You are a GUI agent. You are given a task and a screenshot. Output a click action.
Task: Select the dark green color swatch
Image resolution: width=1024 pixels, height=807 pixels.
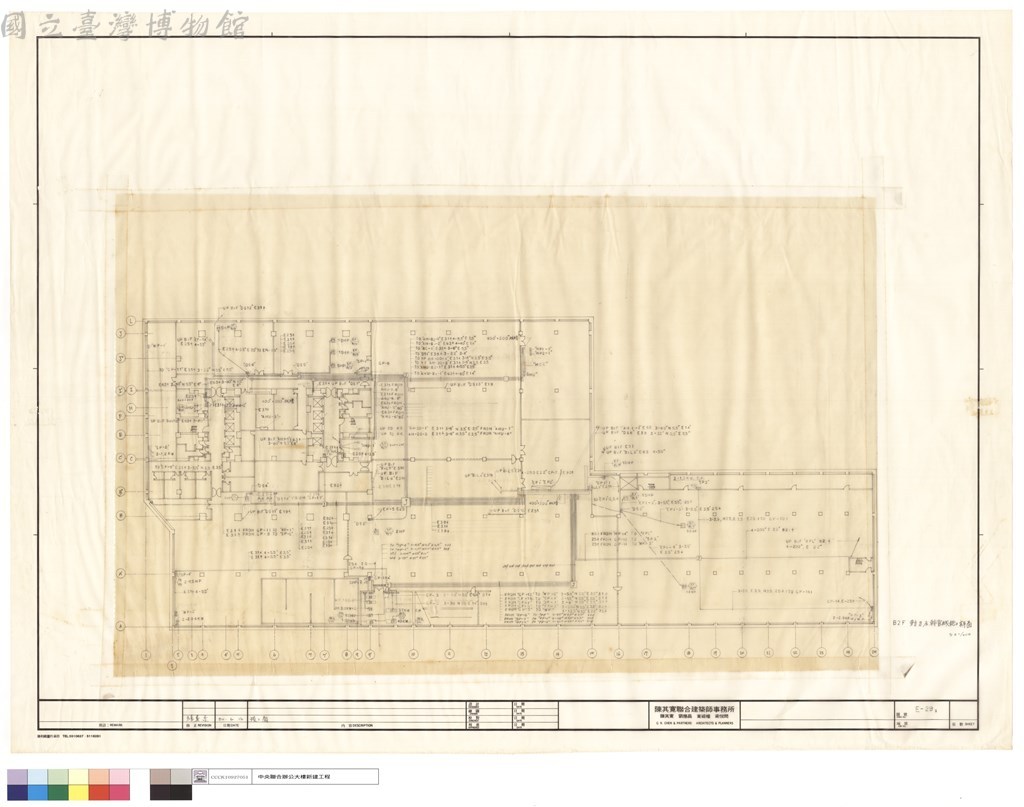point(58,792)
